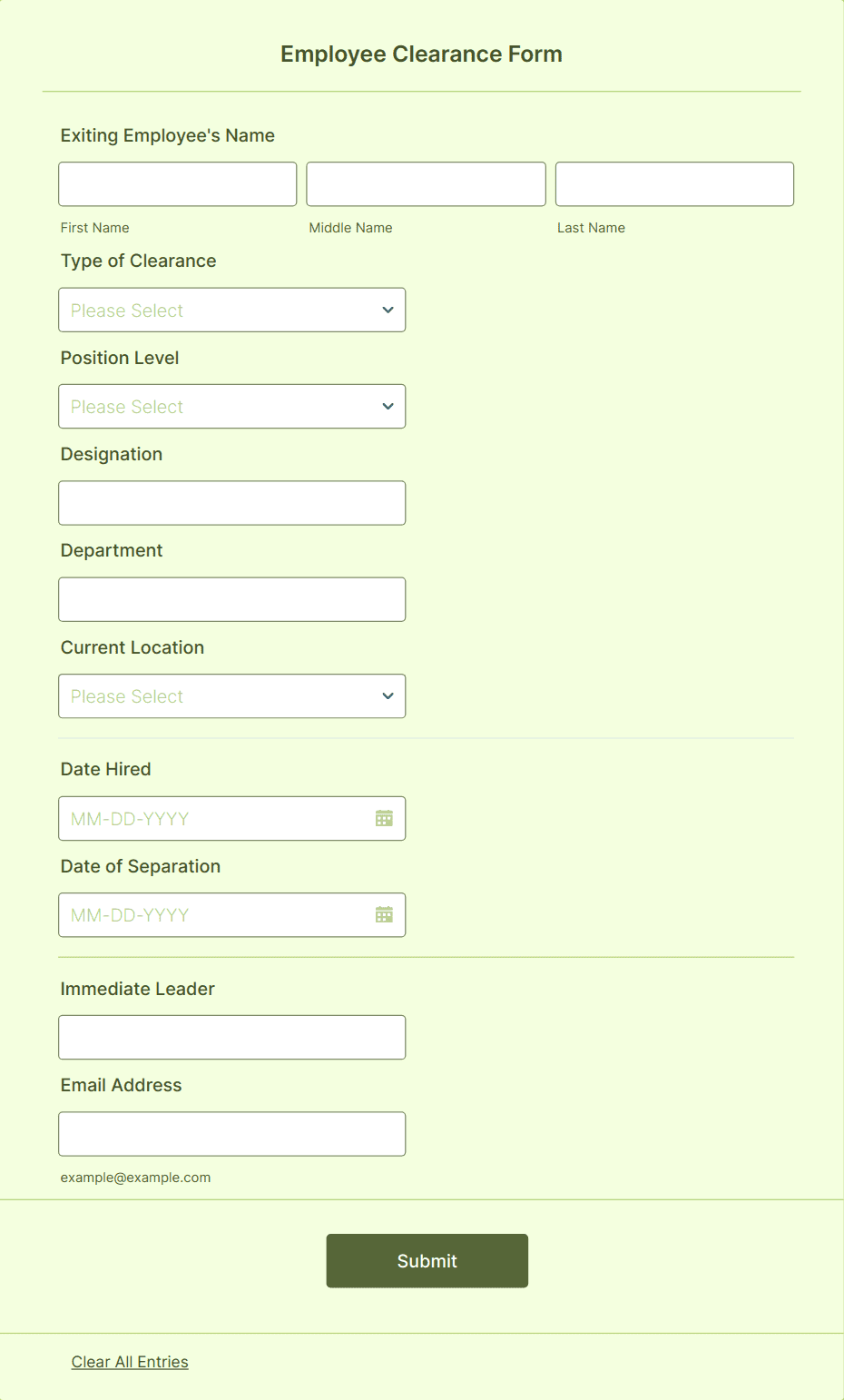Screen dimensions: 844x1400
Task: Click the Last Name input field
Action: pyautogui.click(x=674, y=183)
